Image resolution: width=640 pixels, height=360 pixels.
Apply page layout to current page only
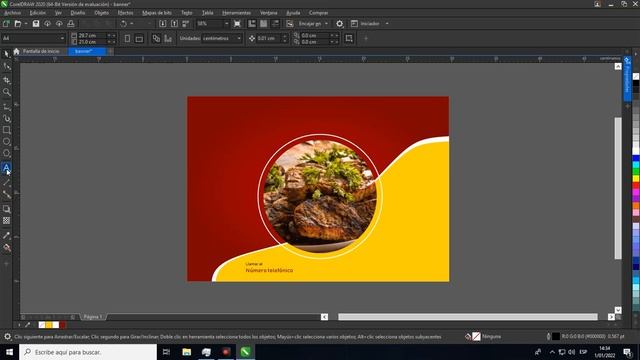pos(168,38)
